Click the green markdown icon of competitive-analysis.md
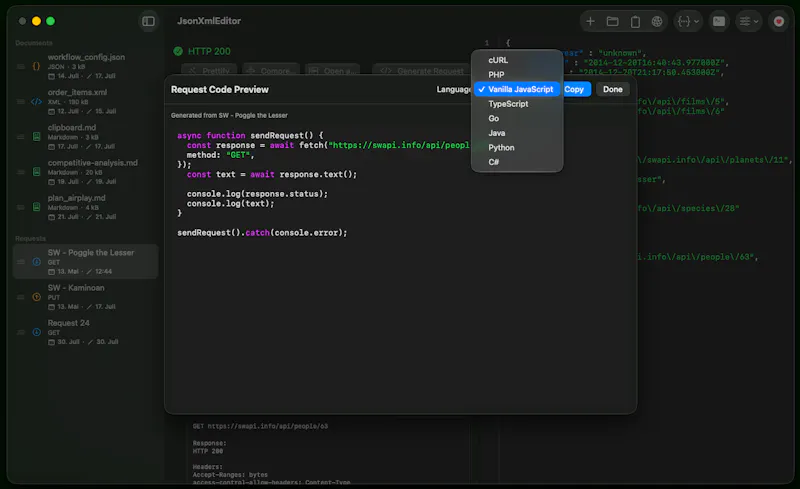This screenshot has height=489, width=800. pyautogui.click(x=36, y=172)
